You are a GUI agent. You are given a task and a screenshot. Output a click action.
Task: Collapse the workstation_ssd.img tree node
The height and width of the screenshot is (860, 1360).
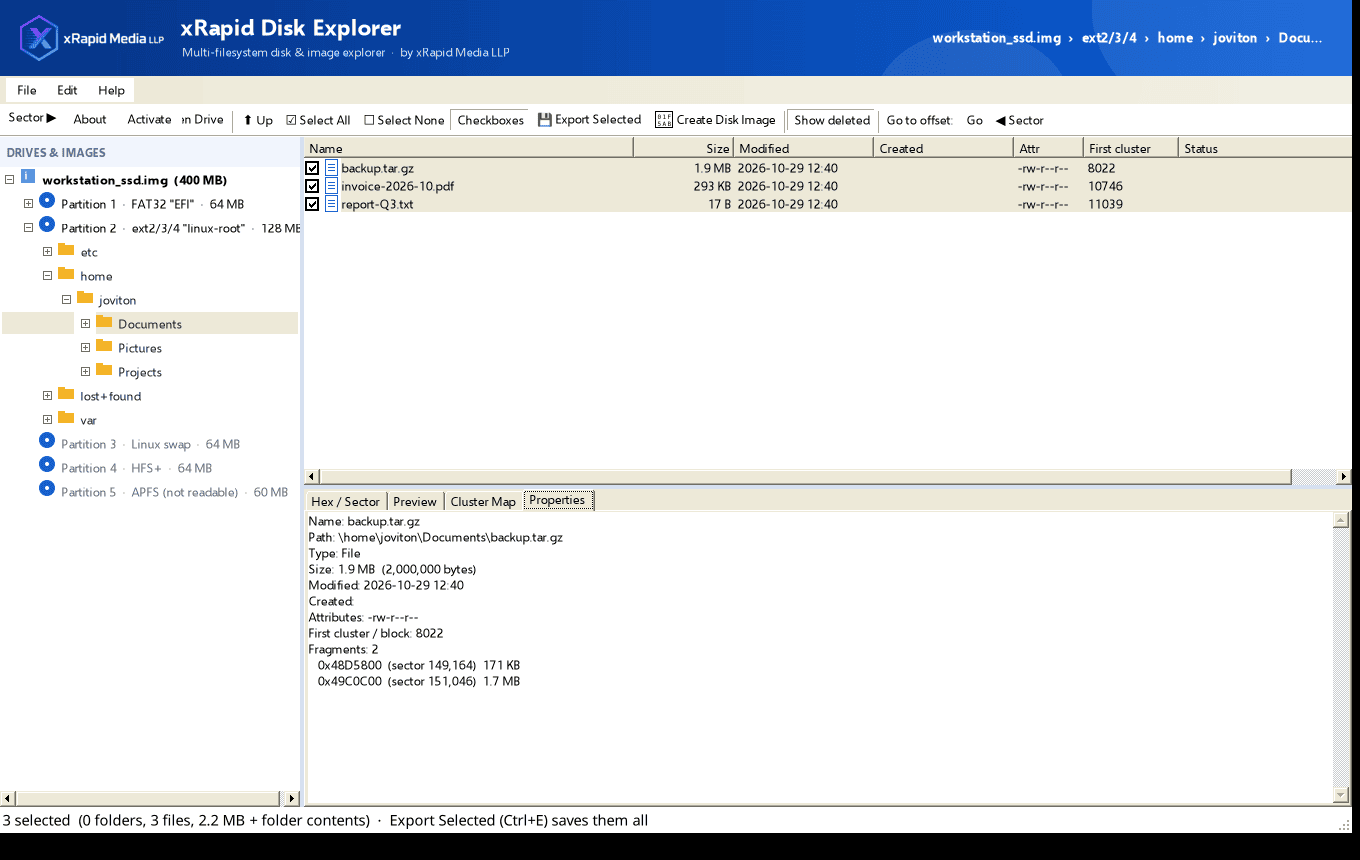pos(9,180)
